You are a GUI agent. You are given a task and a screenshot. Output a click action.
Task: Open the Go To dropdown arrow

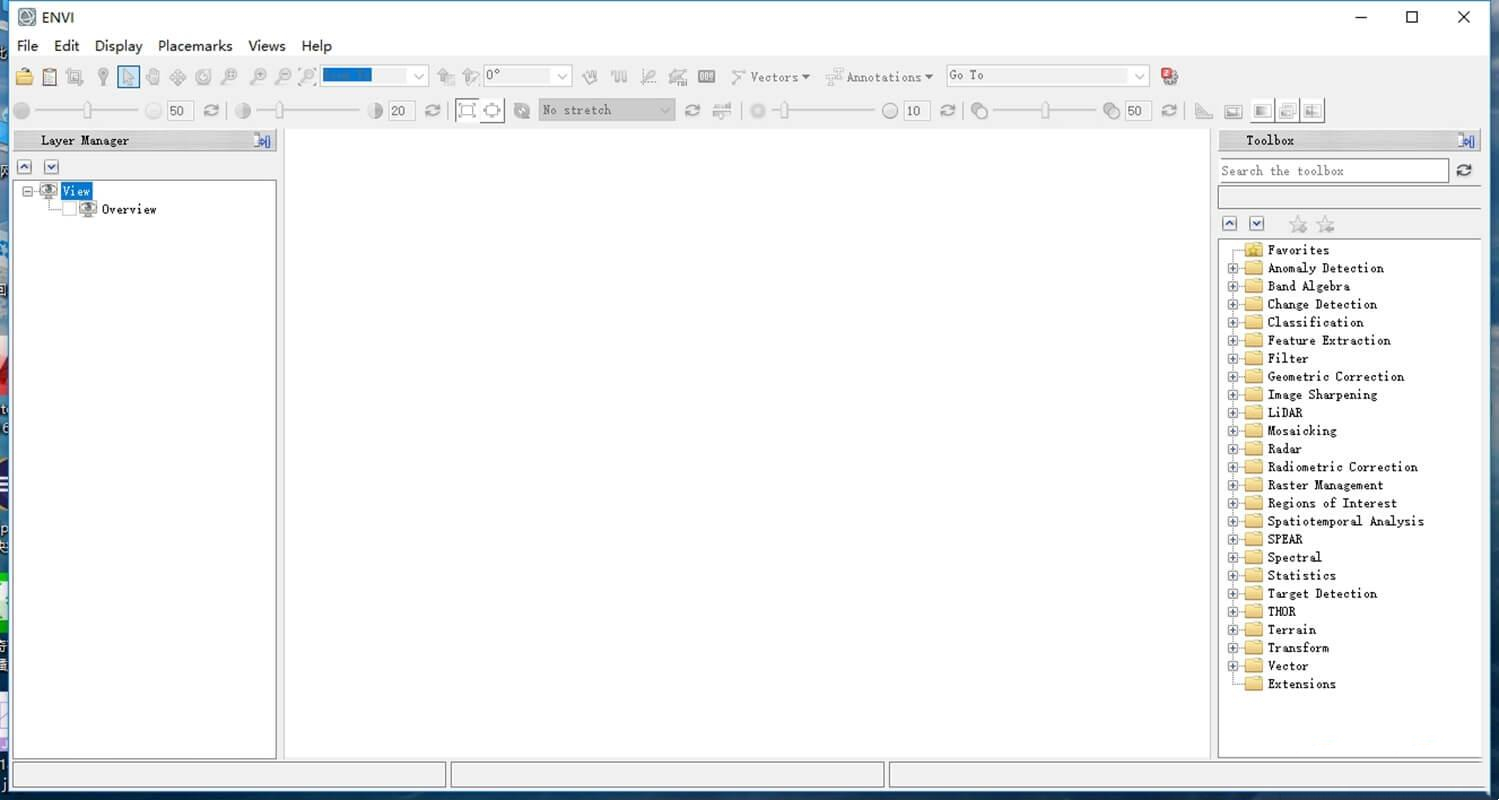click(1139, 76)
